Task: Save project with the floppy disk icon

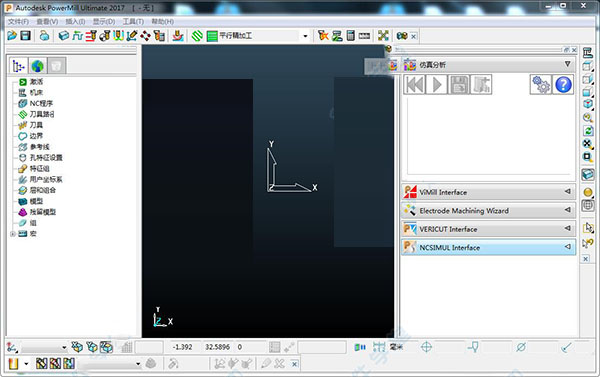Action: pos(25,36)
